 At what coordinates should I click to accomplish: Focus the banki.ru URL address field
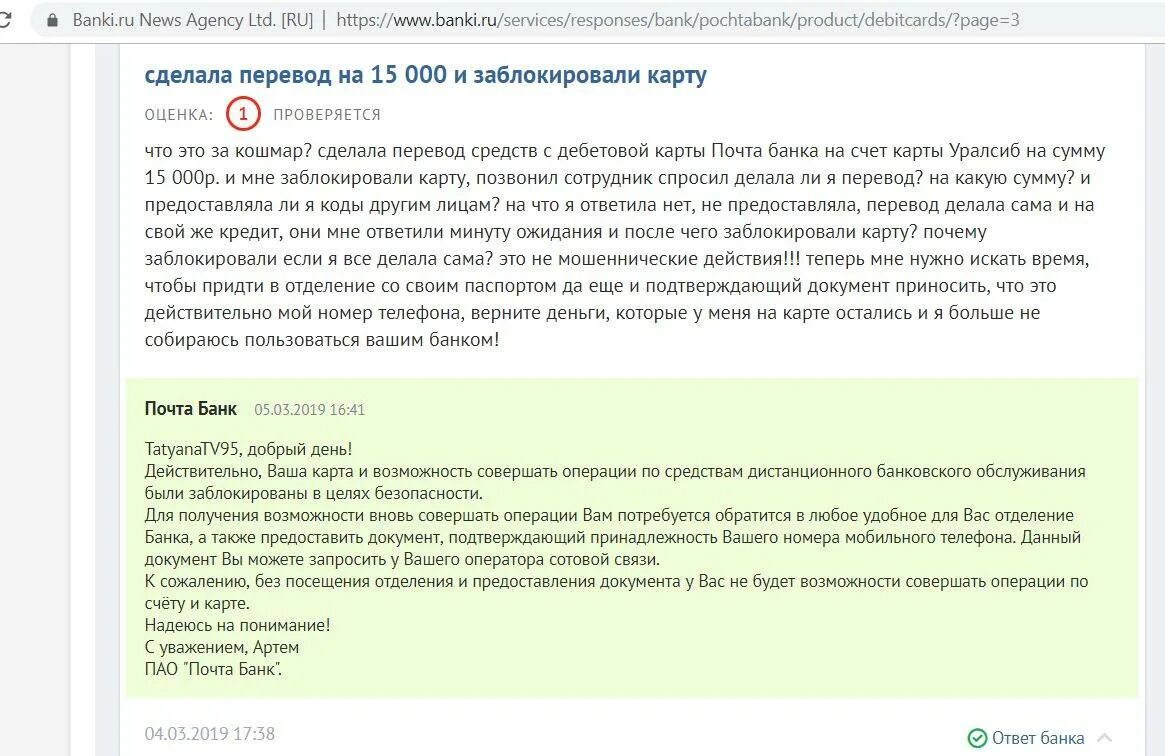point(678,20)
